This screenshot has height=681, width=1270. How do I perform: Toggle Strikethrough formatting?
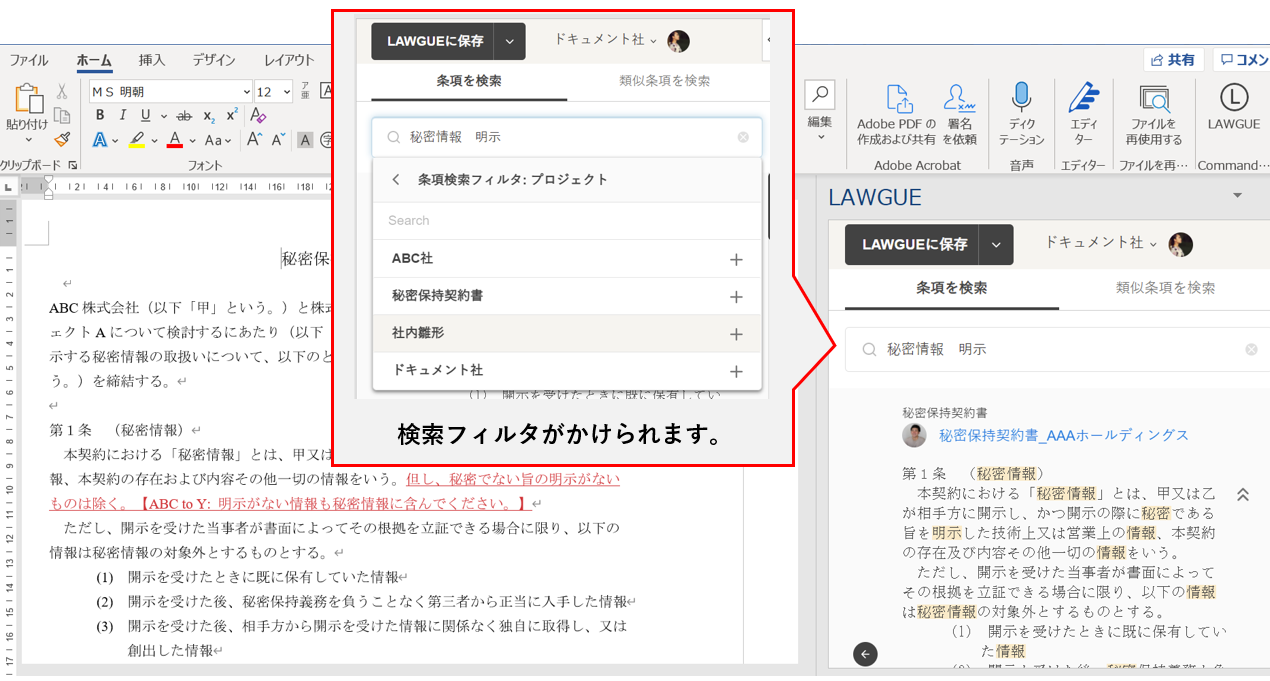coord(184,116)
